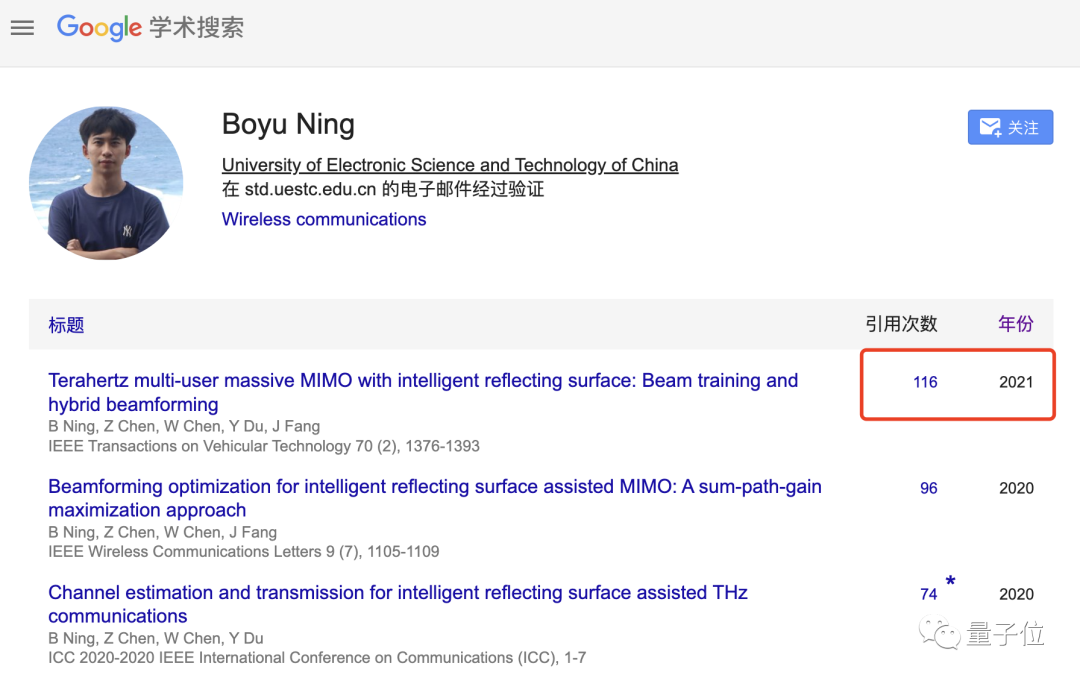
Task: Click the 2021 year of first paper
Action: (x=1016, y=382)
